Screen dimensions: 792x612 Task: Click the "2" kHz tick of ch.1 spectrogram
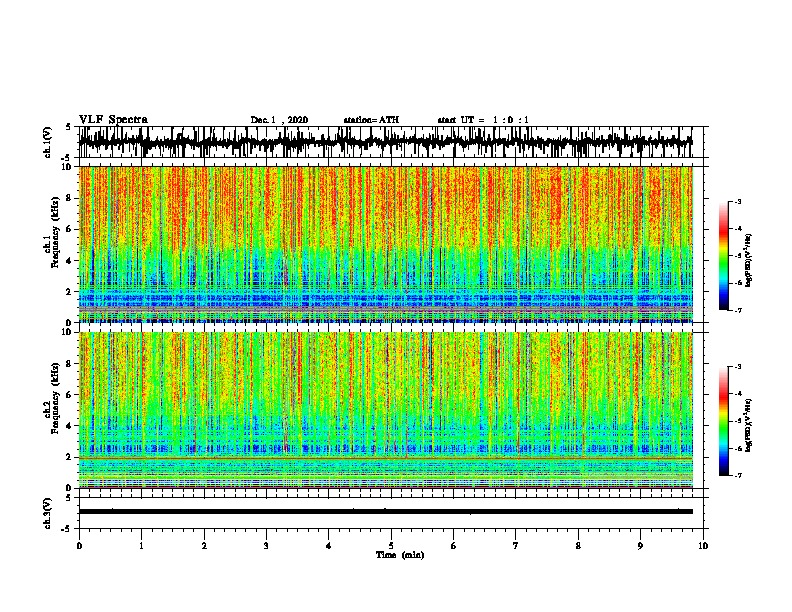point(70,291)
